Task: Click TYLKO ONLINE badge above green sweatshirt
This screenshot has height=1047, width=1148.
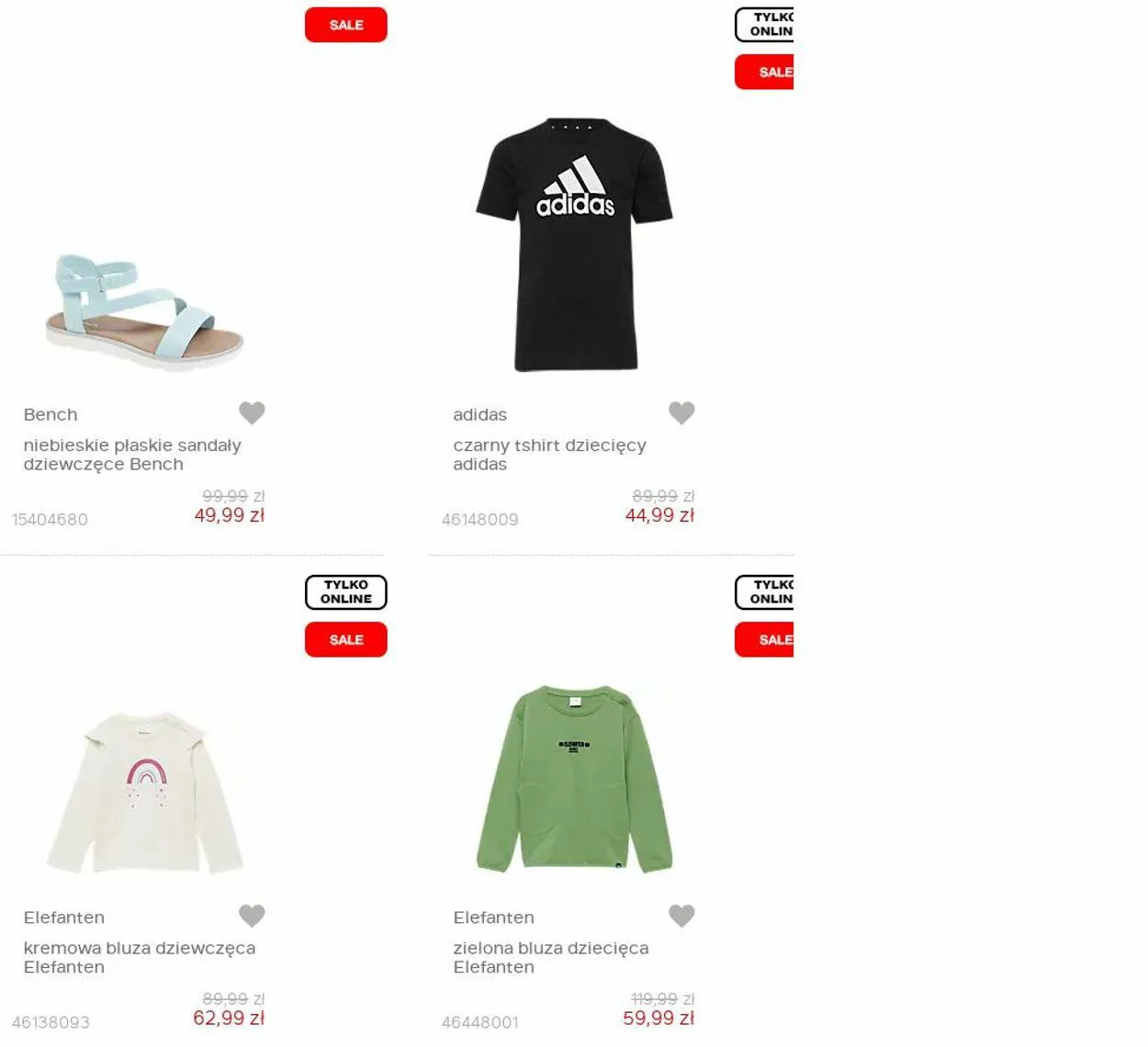Action: [x=764, y=592]
